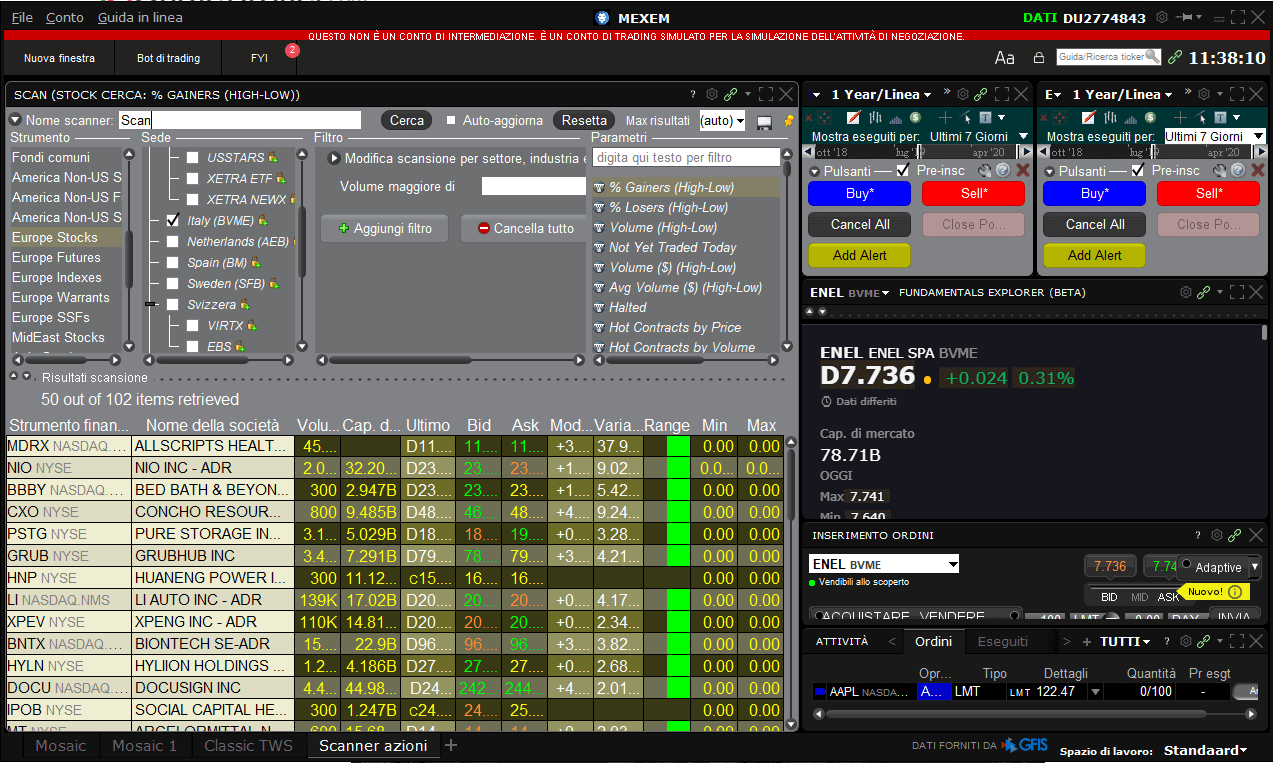Screen dimensions: 1273x763
Task: Toggle Pre-insc checkbox in right Pulsanti panel
Action: [x=1138, y=170]
